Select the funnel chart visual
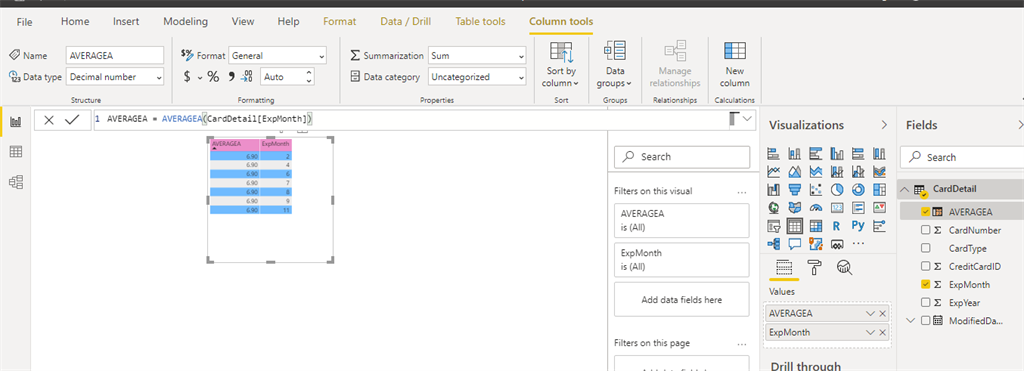 click(x=795, y=190)
